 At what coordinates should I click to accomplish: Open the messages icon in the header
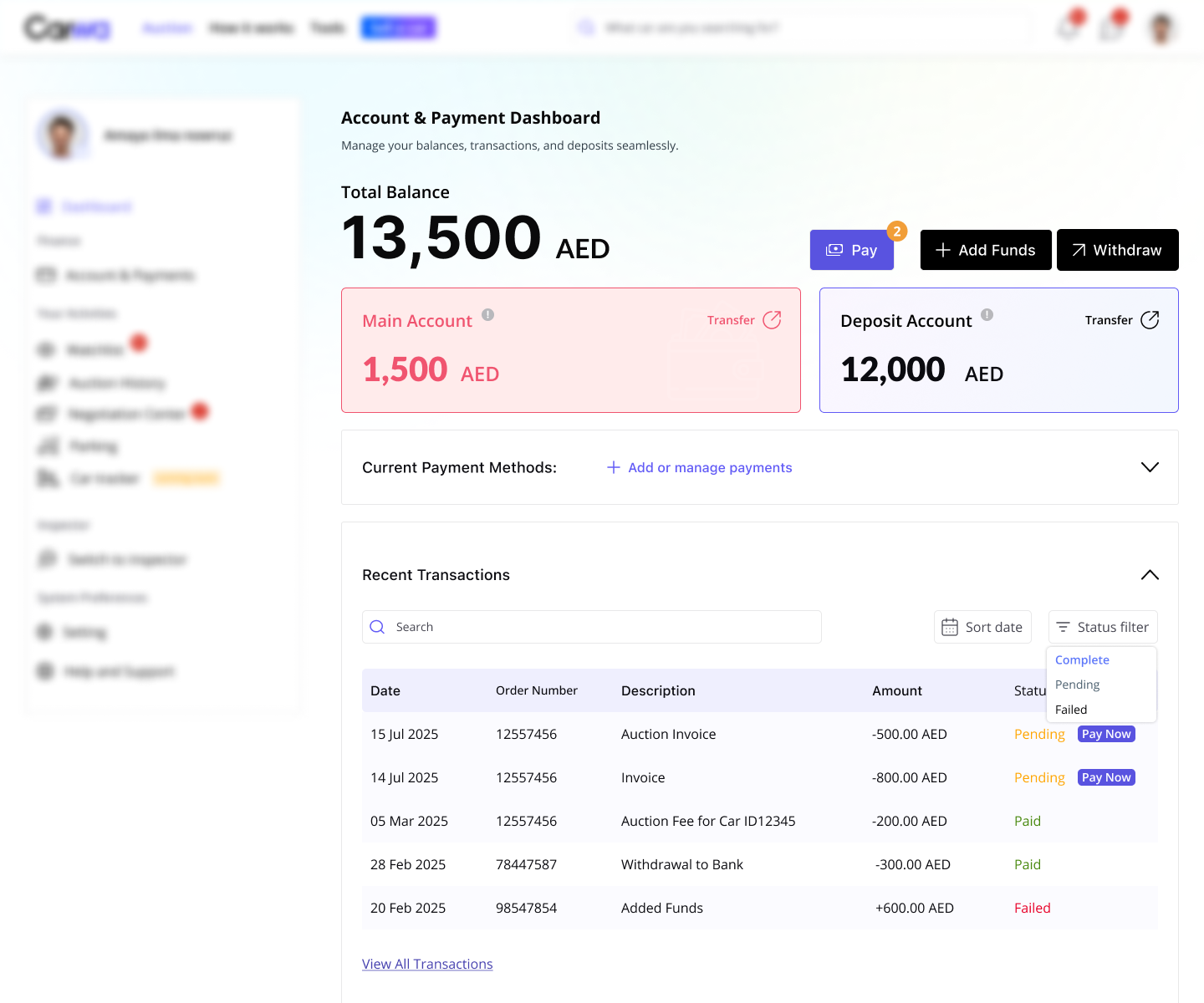point(1110,27)
